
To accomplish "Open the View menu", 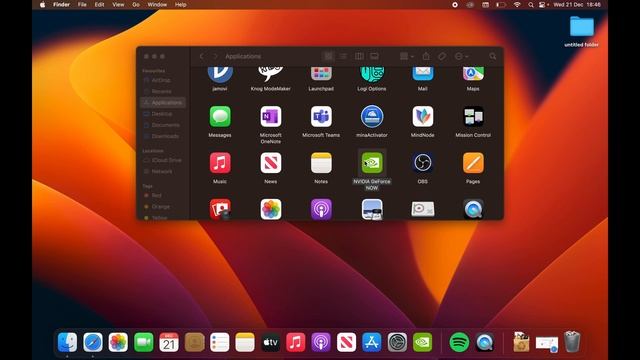I will [118, 4].
